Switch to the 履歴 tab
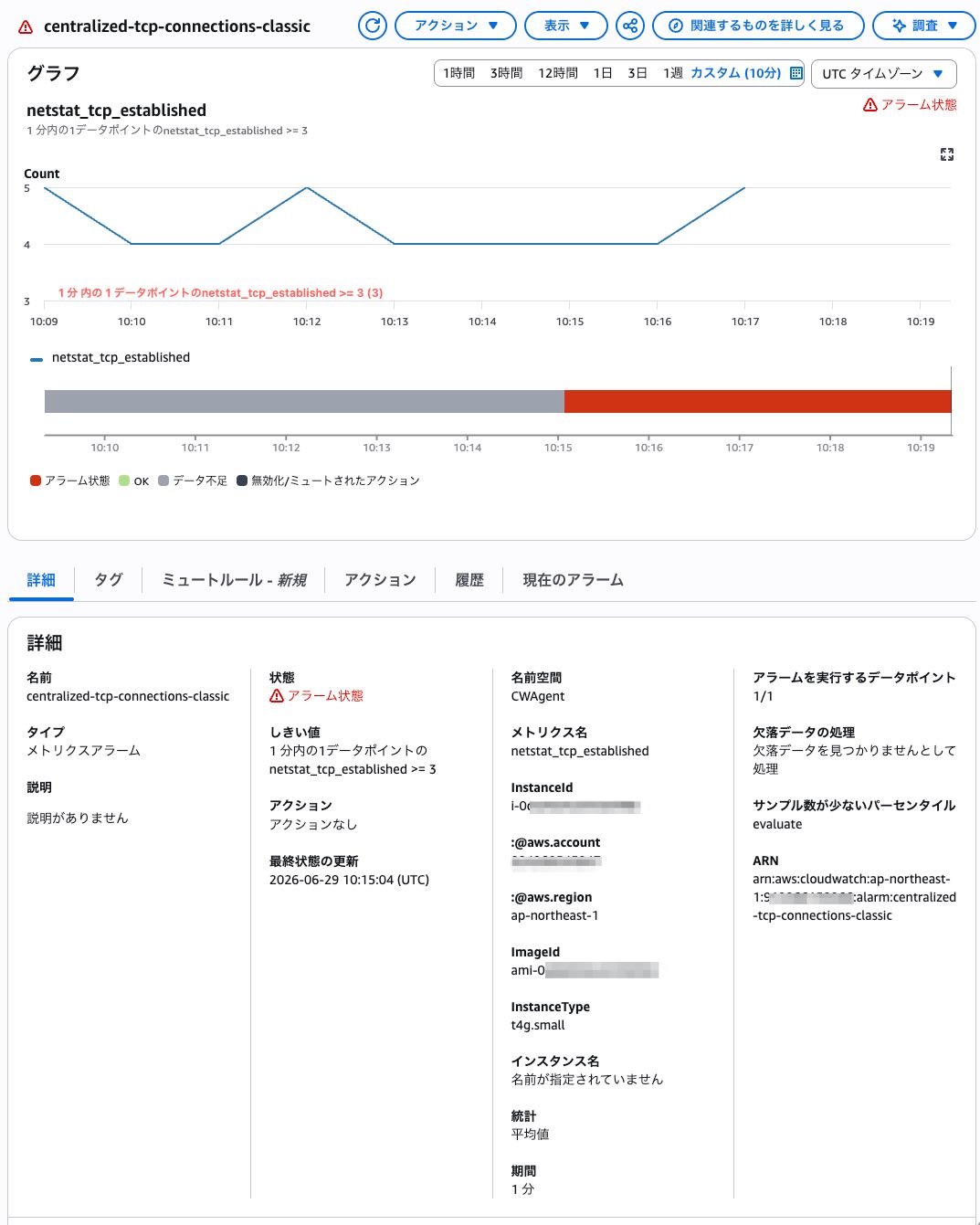Viewport: 980px width, 1225px height. click(x=469, y=580)
